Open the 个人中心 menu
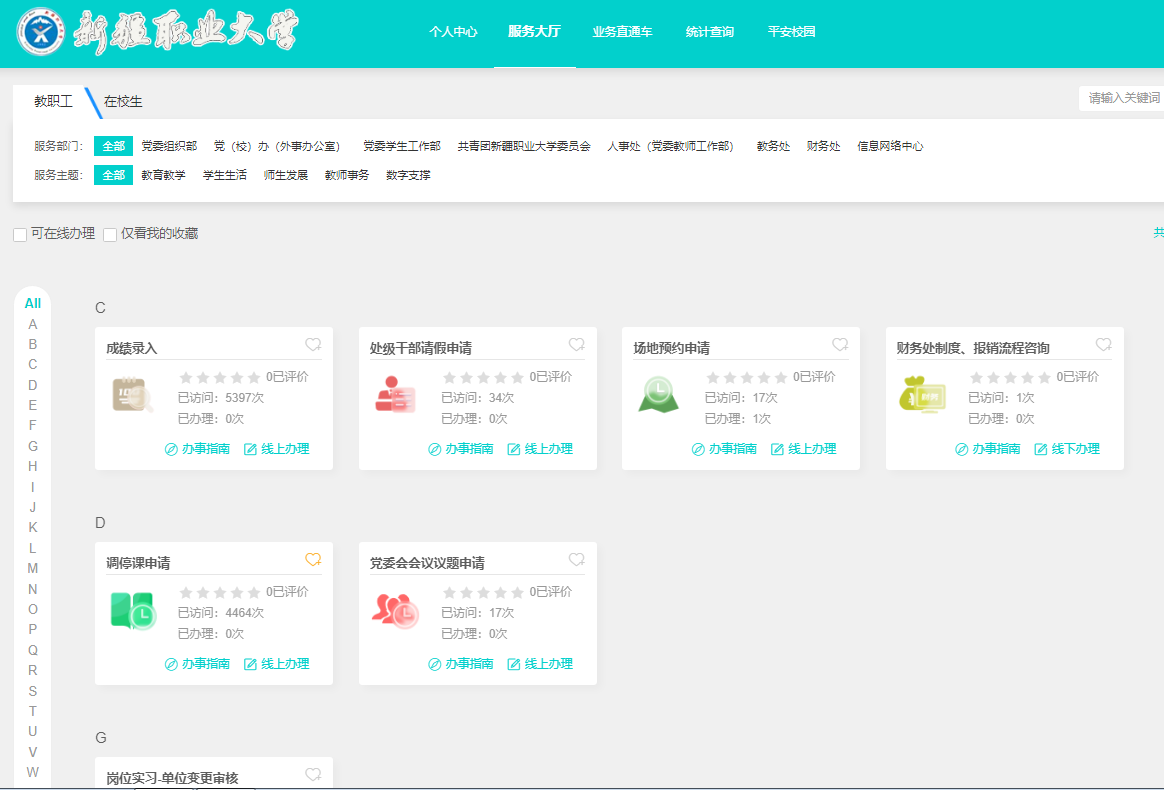 click(x=453, y=32)
